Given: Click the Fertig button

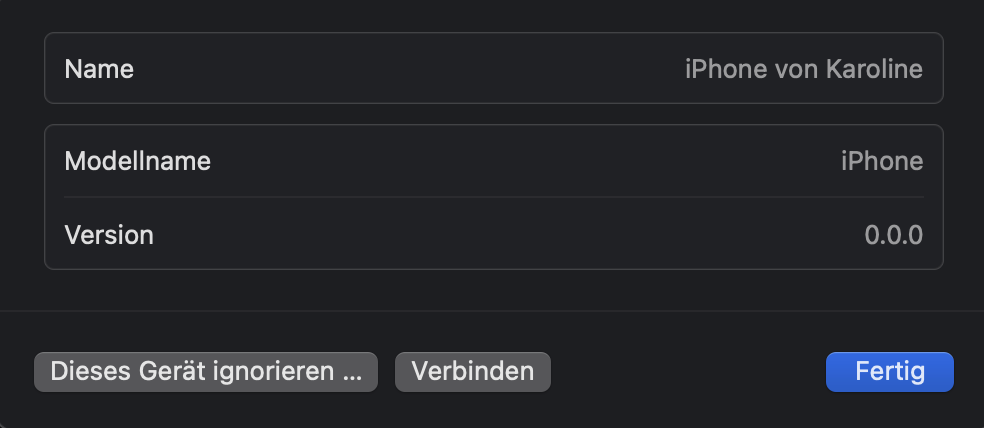Looking at the screenshot, I should point(889,372).
